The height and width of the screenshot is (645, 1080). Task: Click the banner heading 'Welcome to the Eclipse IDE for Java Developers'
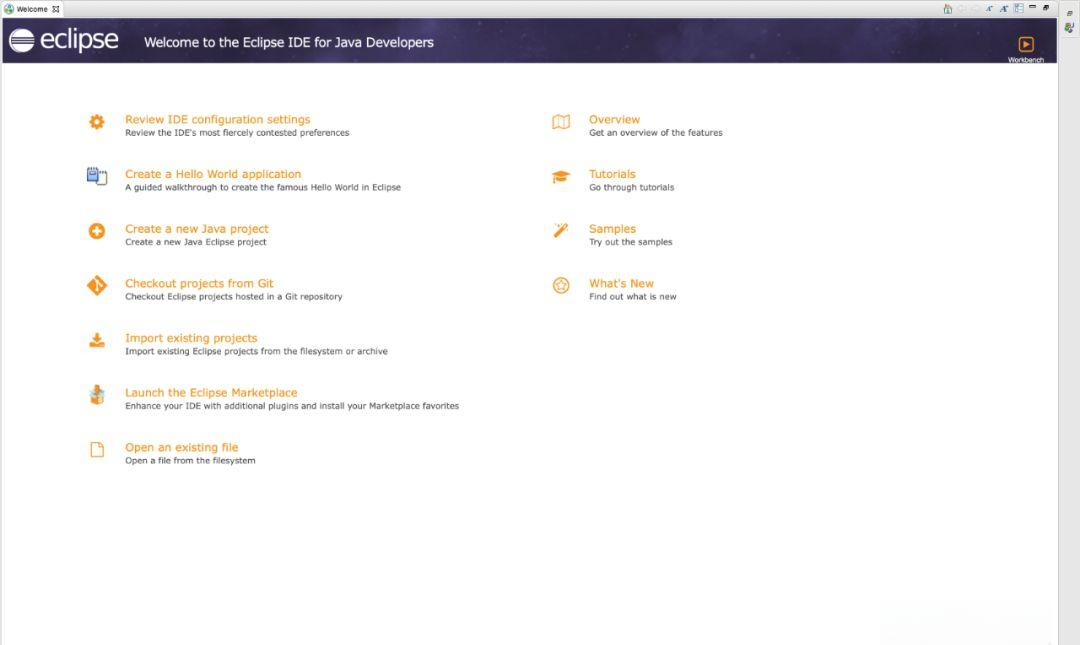(289, 42)
